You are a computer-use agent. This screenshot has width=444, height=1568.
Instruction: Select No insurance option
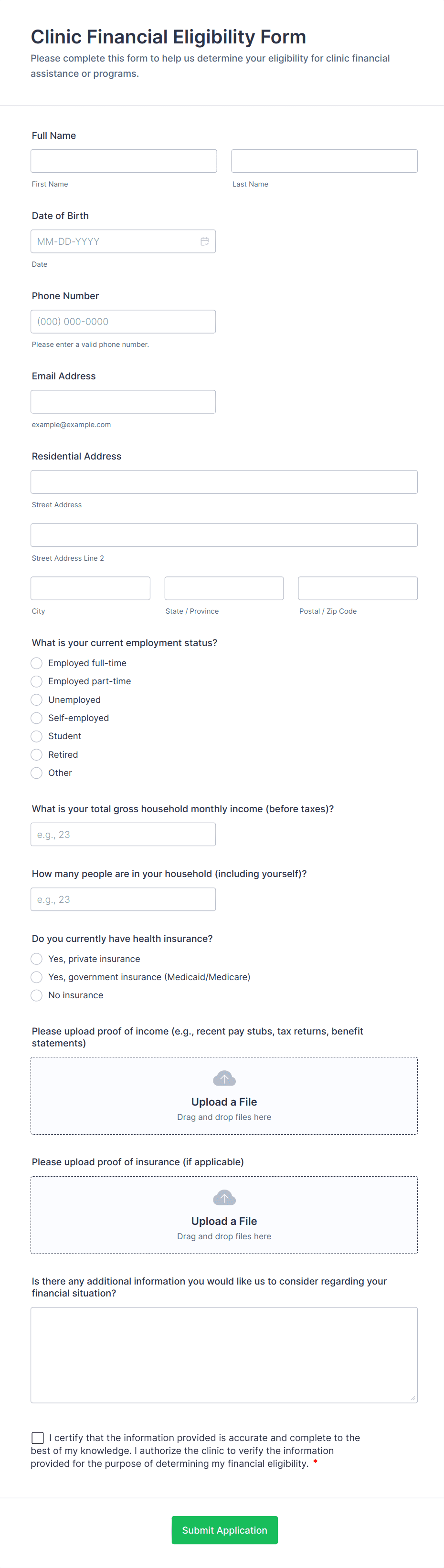tap(37, 995)
